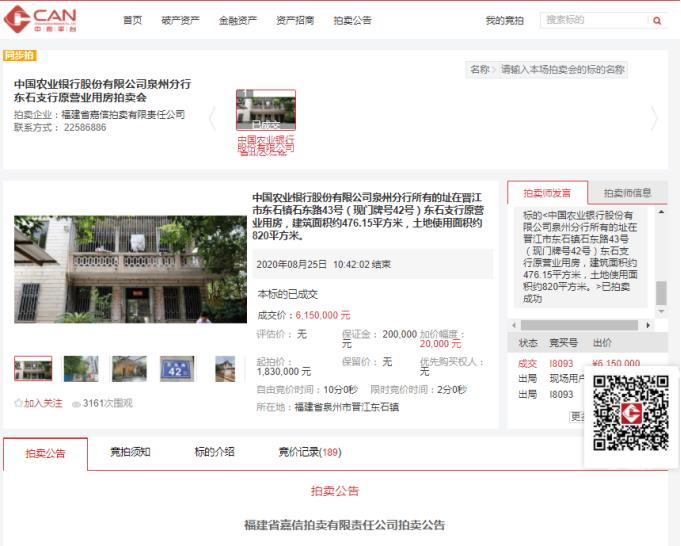This screenshot has height=546, width=681.
Task: Focus the 搜索标的 search field
Action: [594, 20]
